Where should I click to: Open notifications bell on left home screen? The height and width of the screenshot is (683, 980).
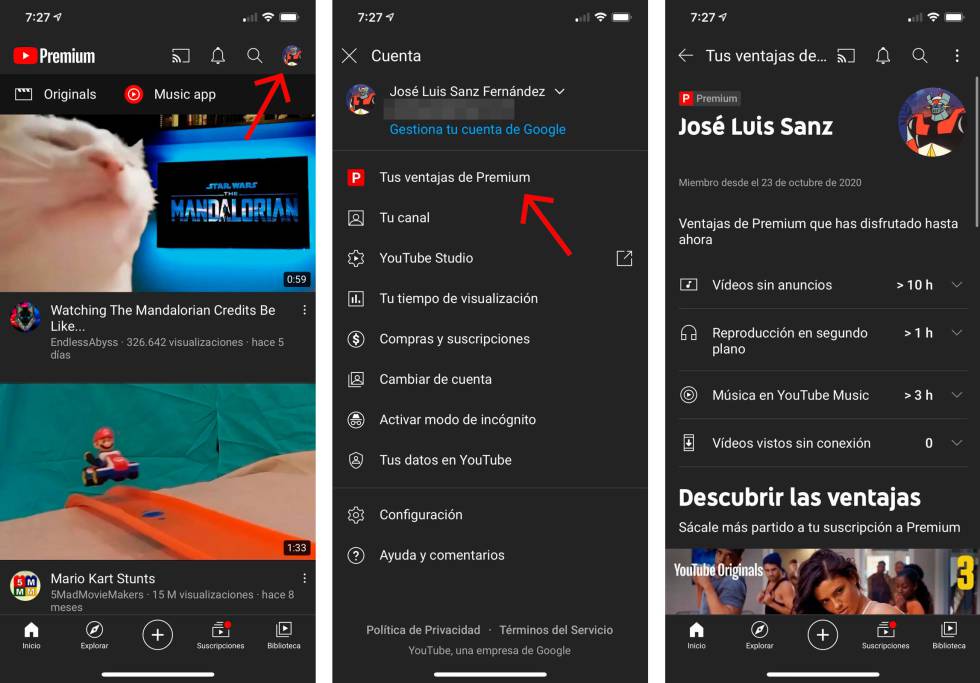point(218,56)
